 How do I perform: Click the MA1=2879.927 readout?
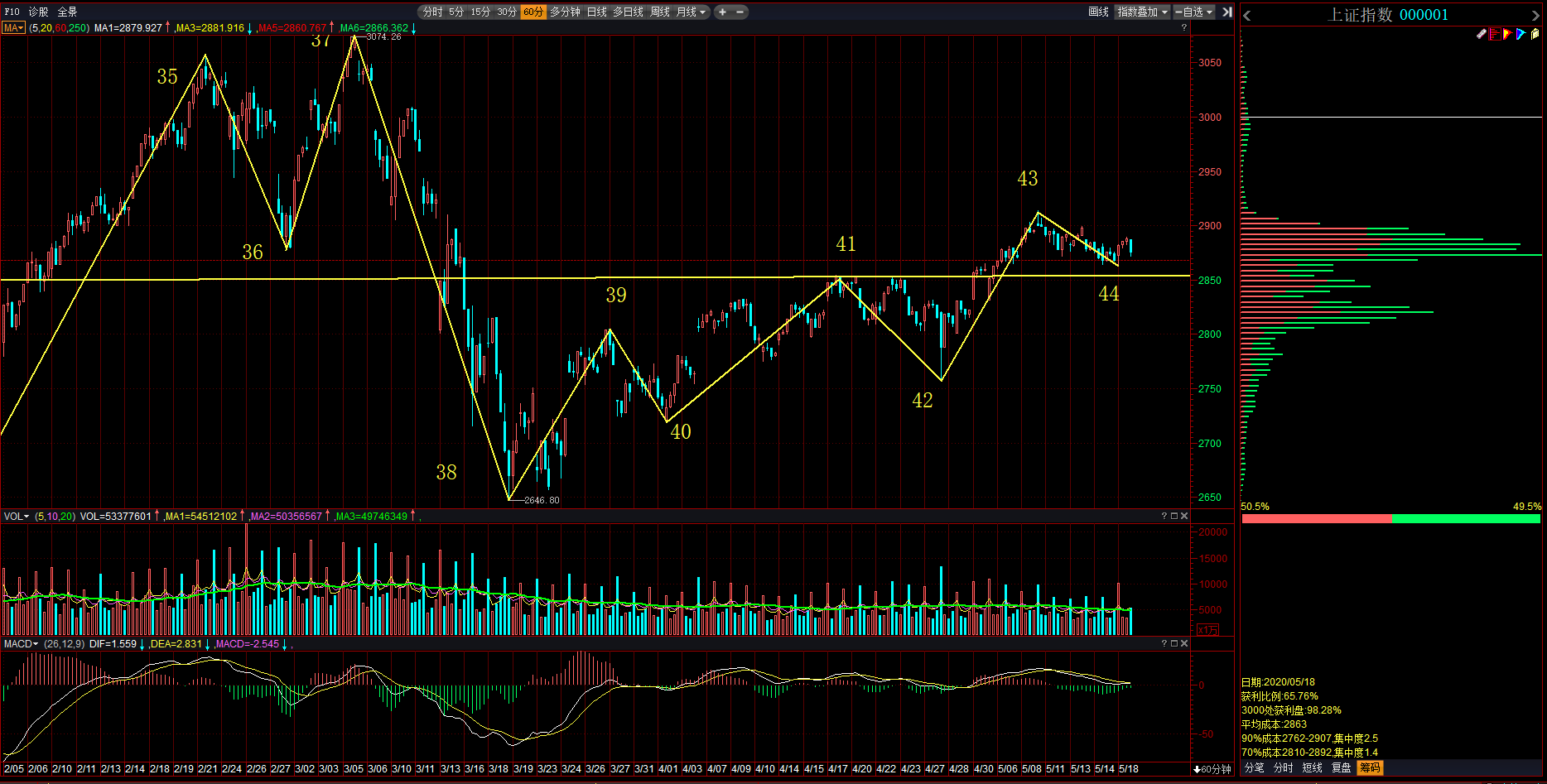coord(128,27)
